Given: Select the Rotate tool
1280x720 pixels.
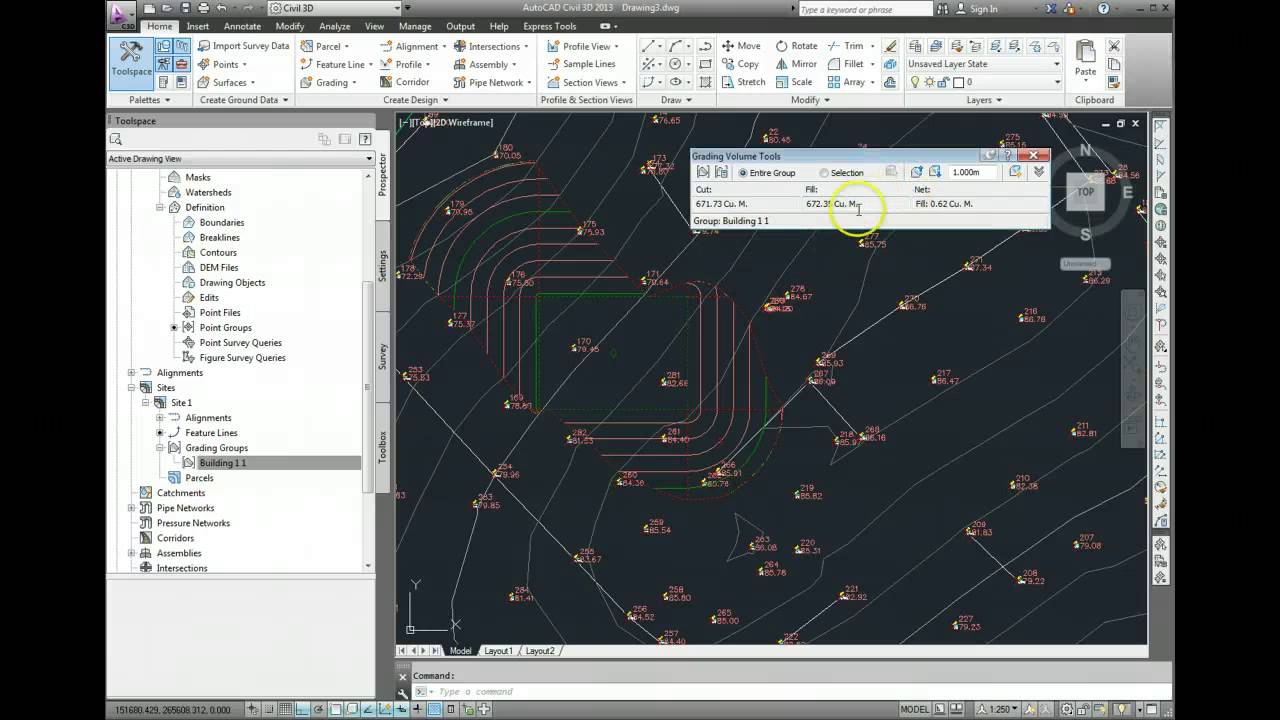Looking at the screenshot, I should 795,46.
